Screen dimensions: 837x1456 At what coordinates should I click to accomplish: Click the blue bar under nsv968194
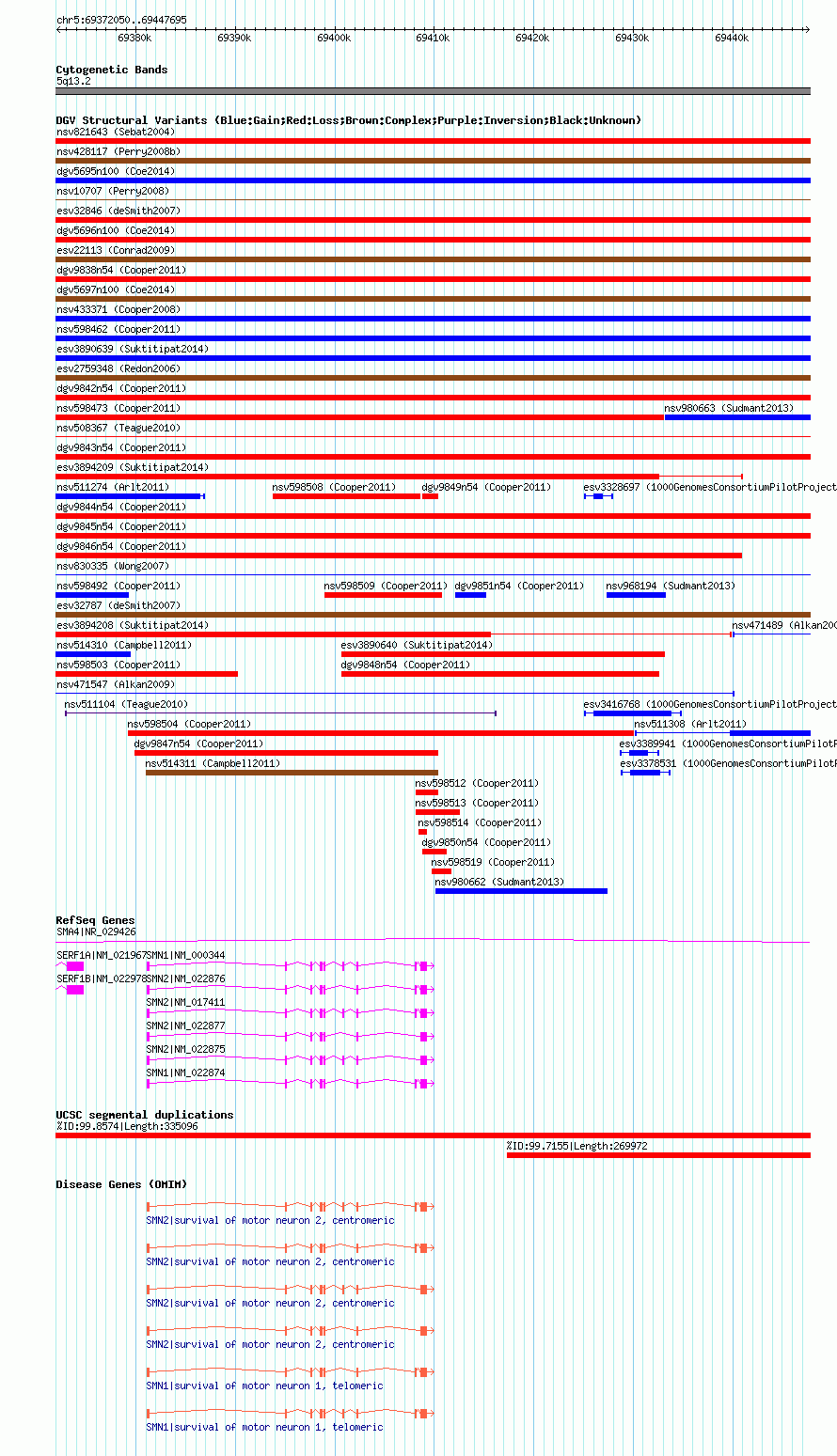(x=636, y=595)
